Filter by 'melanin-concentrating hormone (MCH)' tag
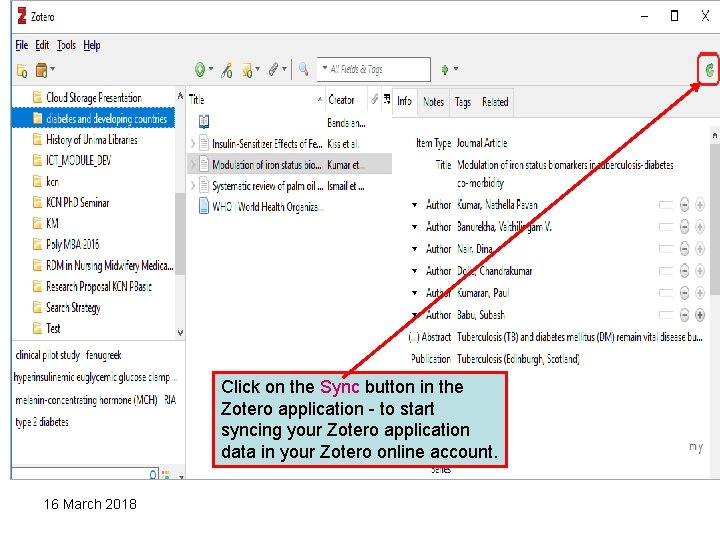Screen dimensions: 720x540 tap(86, 400)
